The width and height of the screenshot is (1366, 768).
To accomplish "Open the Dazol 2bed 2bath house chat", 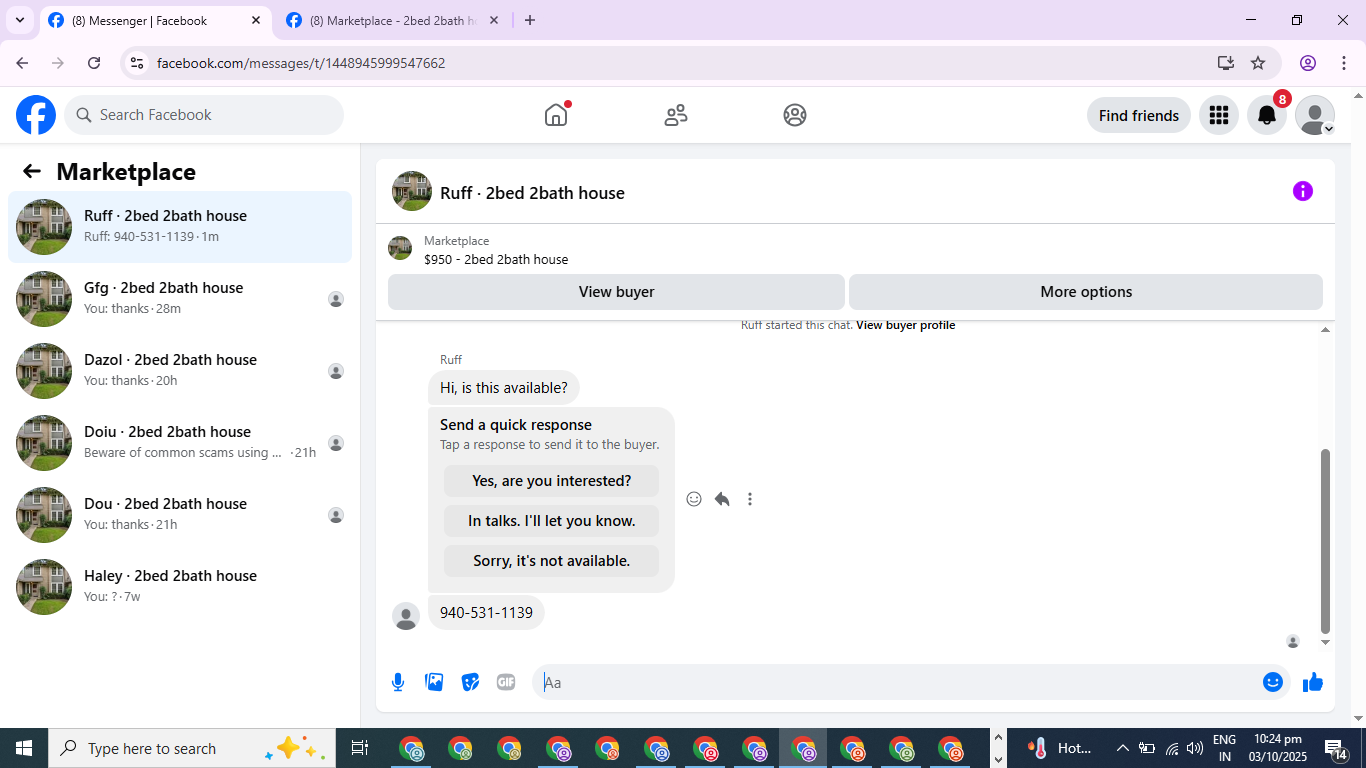I will (x=180, y=371).
